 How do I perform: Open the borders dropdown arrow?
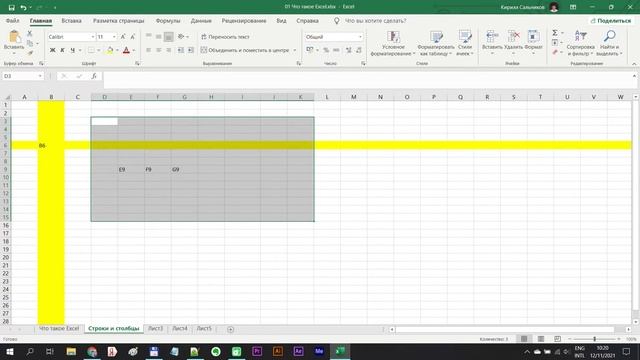click(98, 50)
